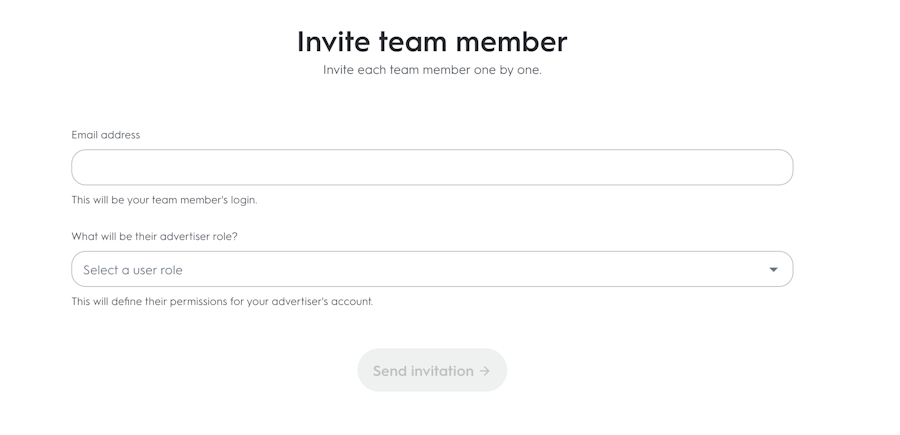
Task: Click the Email address label
Action: [106, 135]
